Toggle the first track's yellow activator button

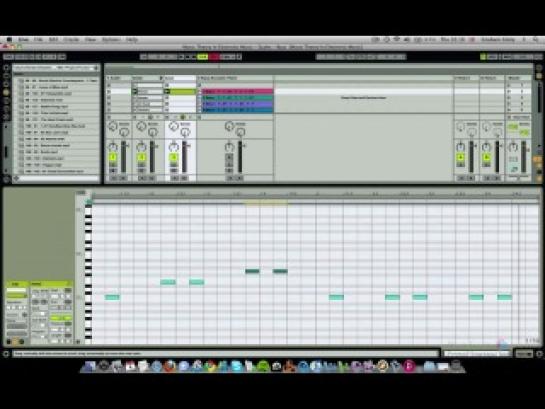coord(113,158)
